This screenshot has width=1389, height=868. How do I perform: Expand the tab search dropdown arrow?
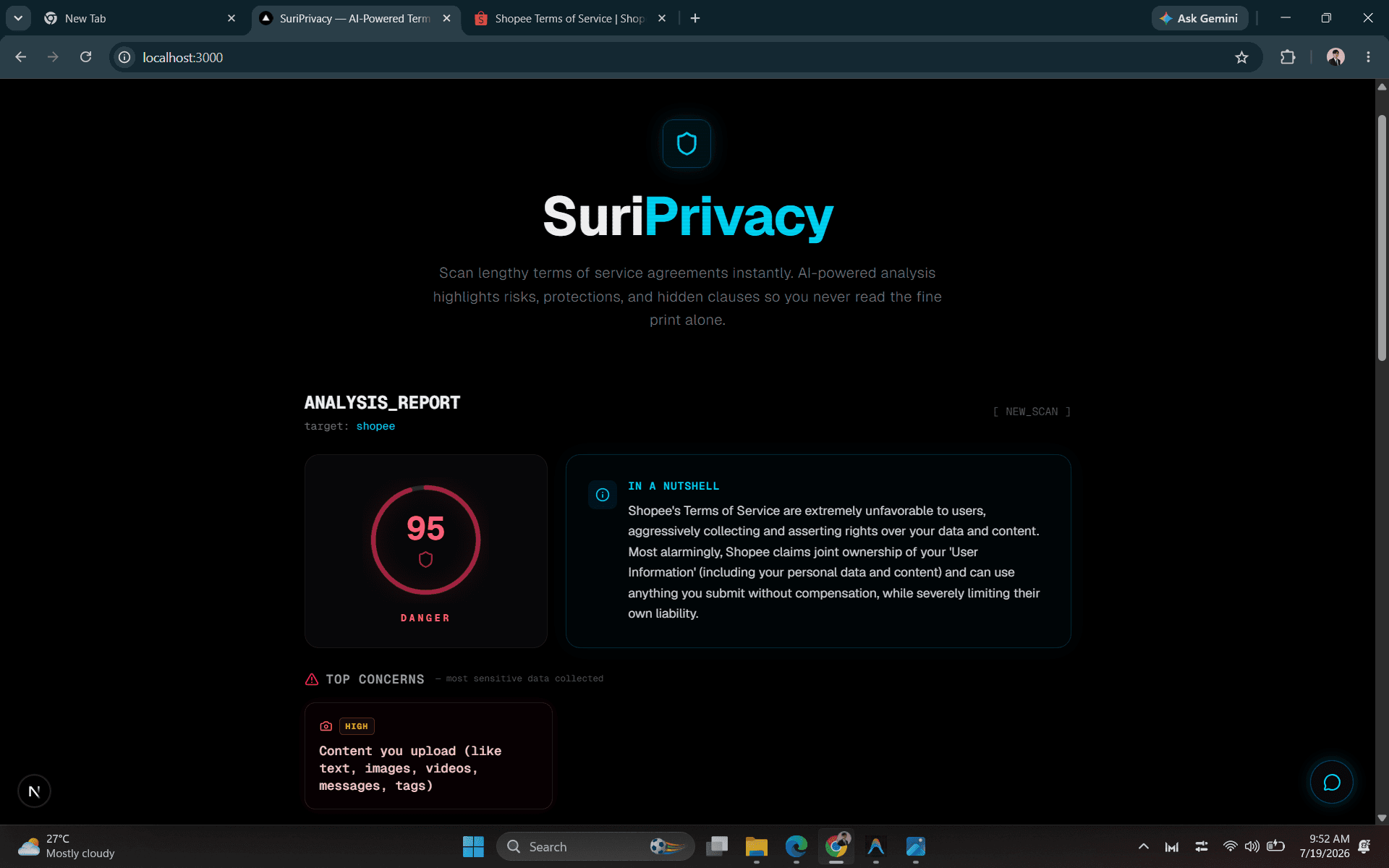[x=18, y=18]
